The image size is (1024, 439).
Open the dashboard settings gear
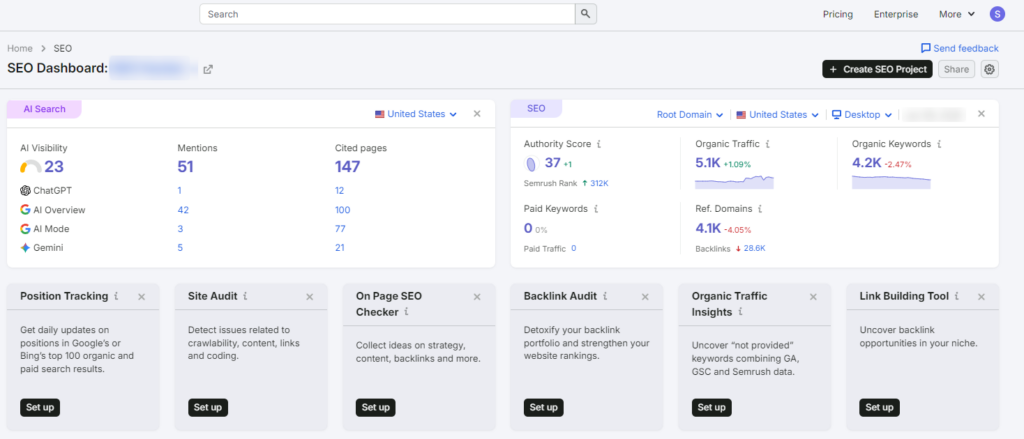coord(989,69)
